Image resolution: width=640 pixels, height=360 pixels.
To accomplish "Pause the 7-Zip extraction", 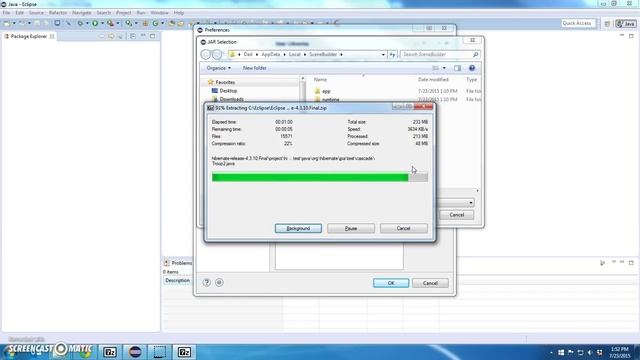I will (351, 228).
